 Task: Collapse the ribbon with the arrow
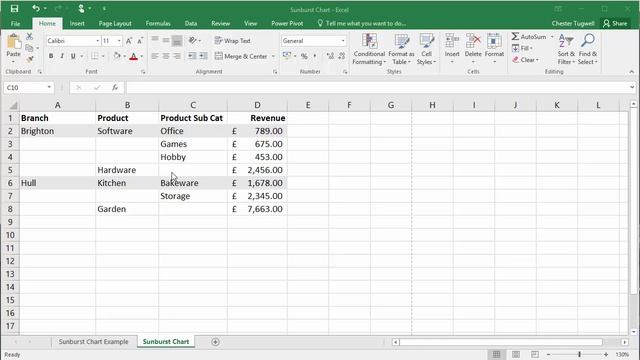(x=632, y=72)
